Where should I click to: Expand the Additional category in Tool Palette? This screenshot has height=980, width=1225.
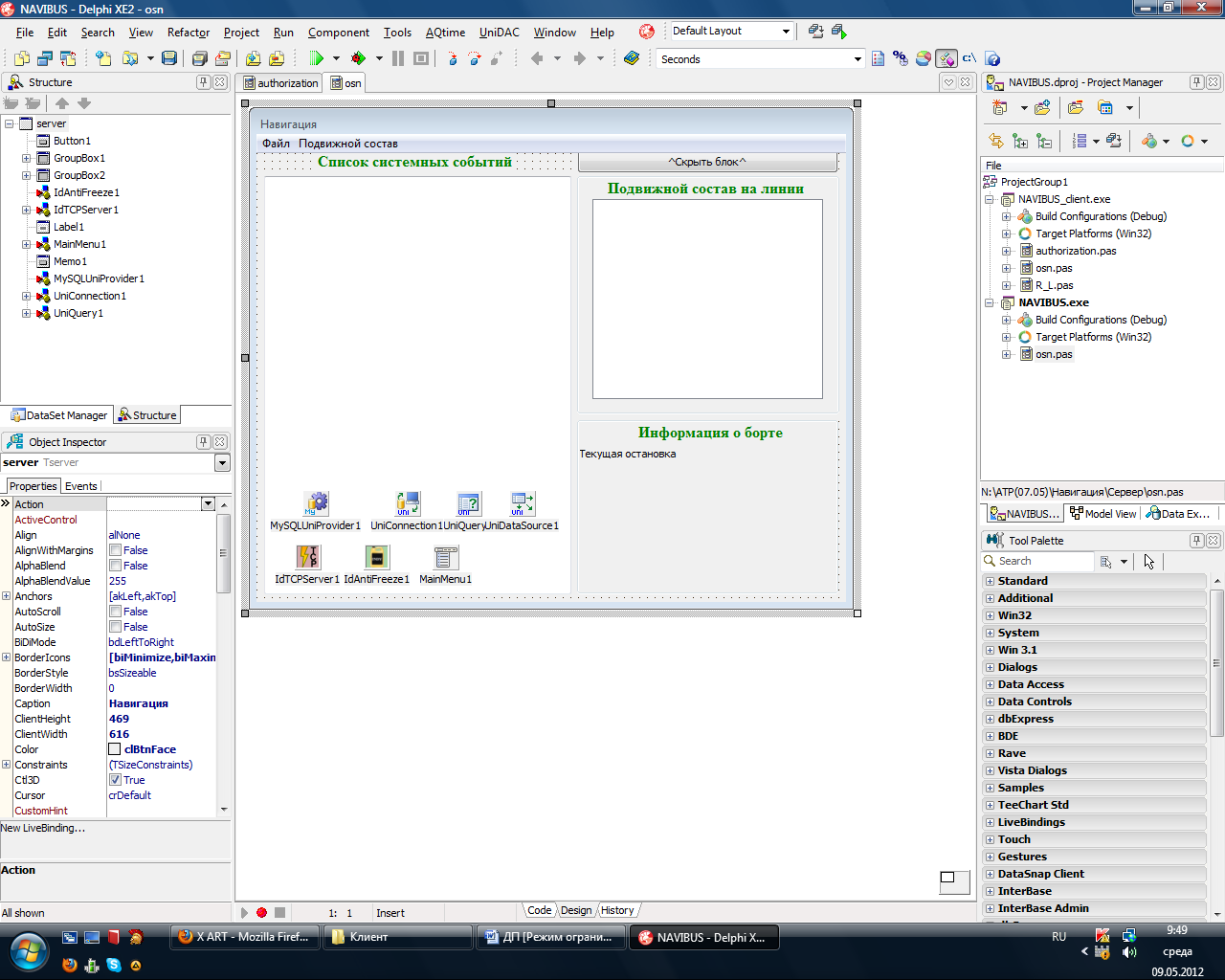tap(990, 598)
